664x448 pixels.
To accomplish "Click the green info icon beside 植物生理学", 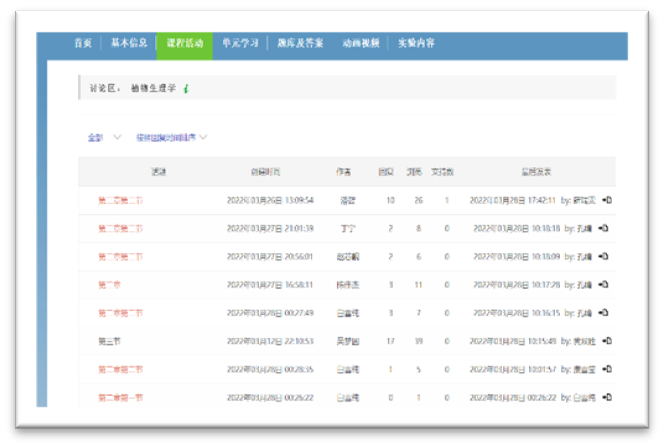I will point(186,88).
